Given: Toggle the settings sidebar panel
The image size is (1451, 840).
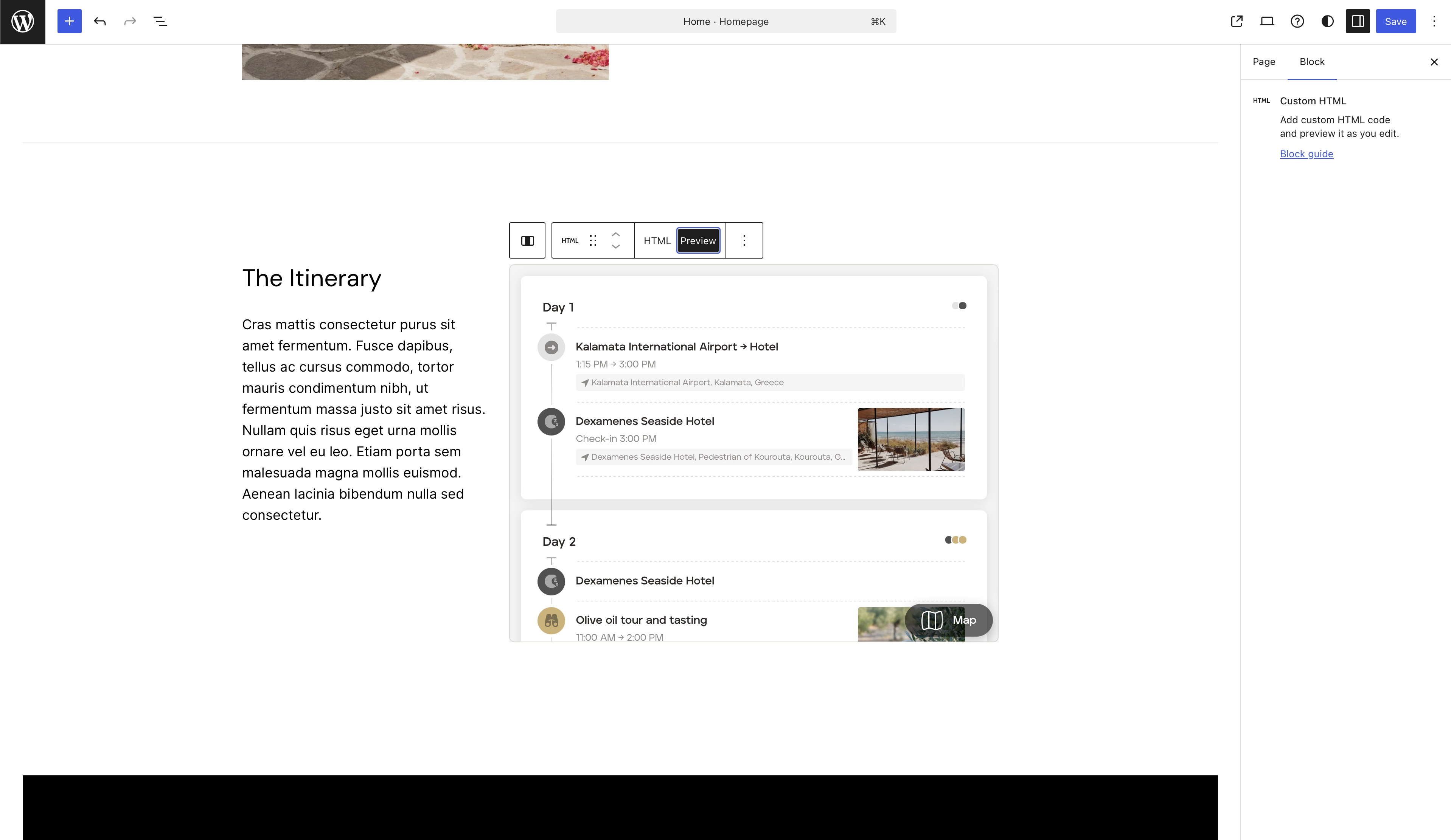Looking at the screenshot, I should pos(1357,21).
